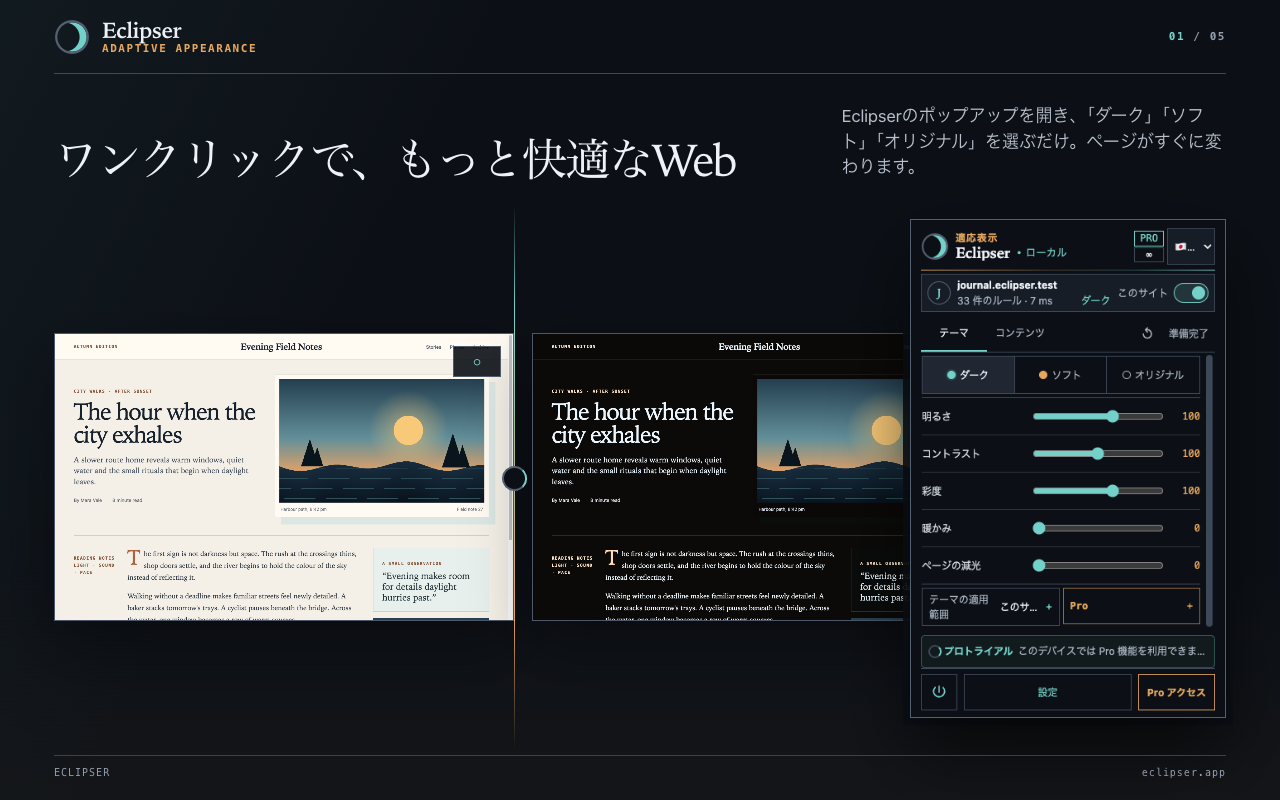Click the power icon button in the popup footer
The width and height of the screenshot is (1280, 800).
(x=939, y=692)
